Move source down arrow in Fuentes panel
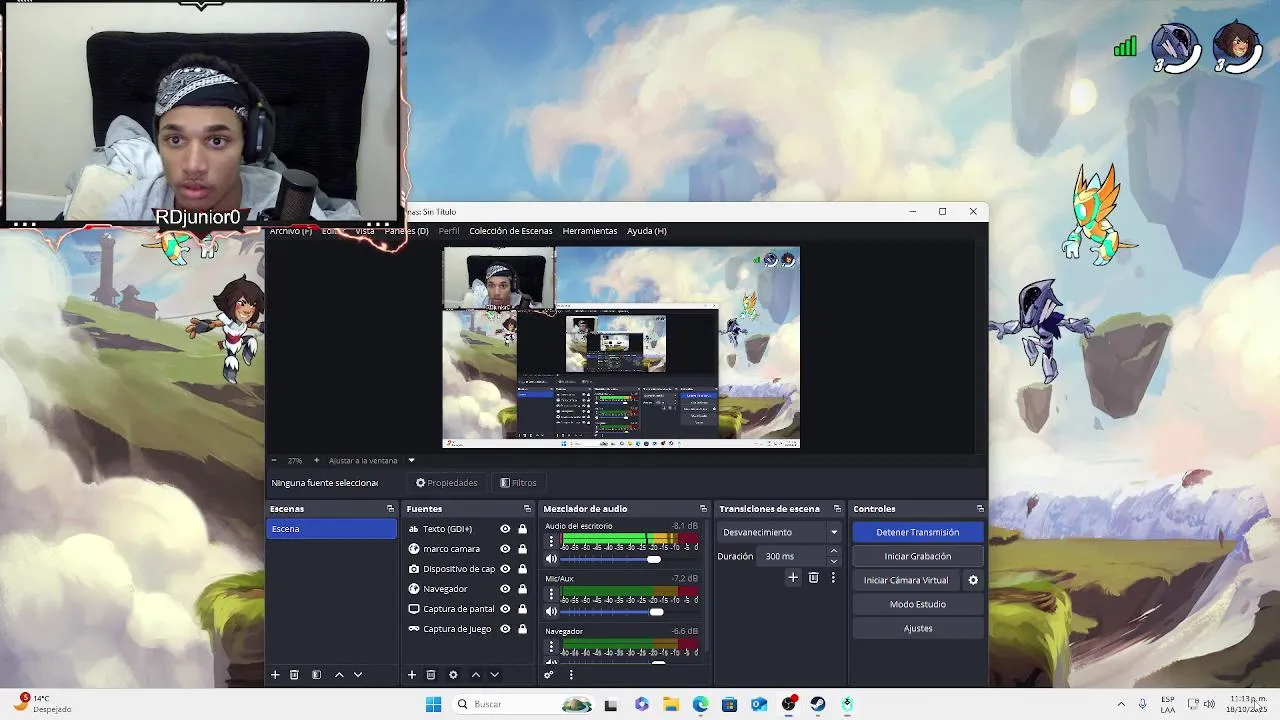This screenshot has height=720, width=1280. coord(494,675)
